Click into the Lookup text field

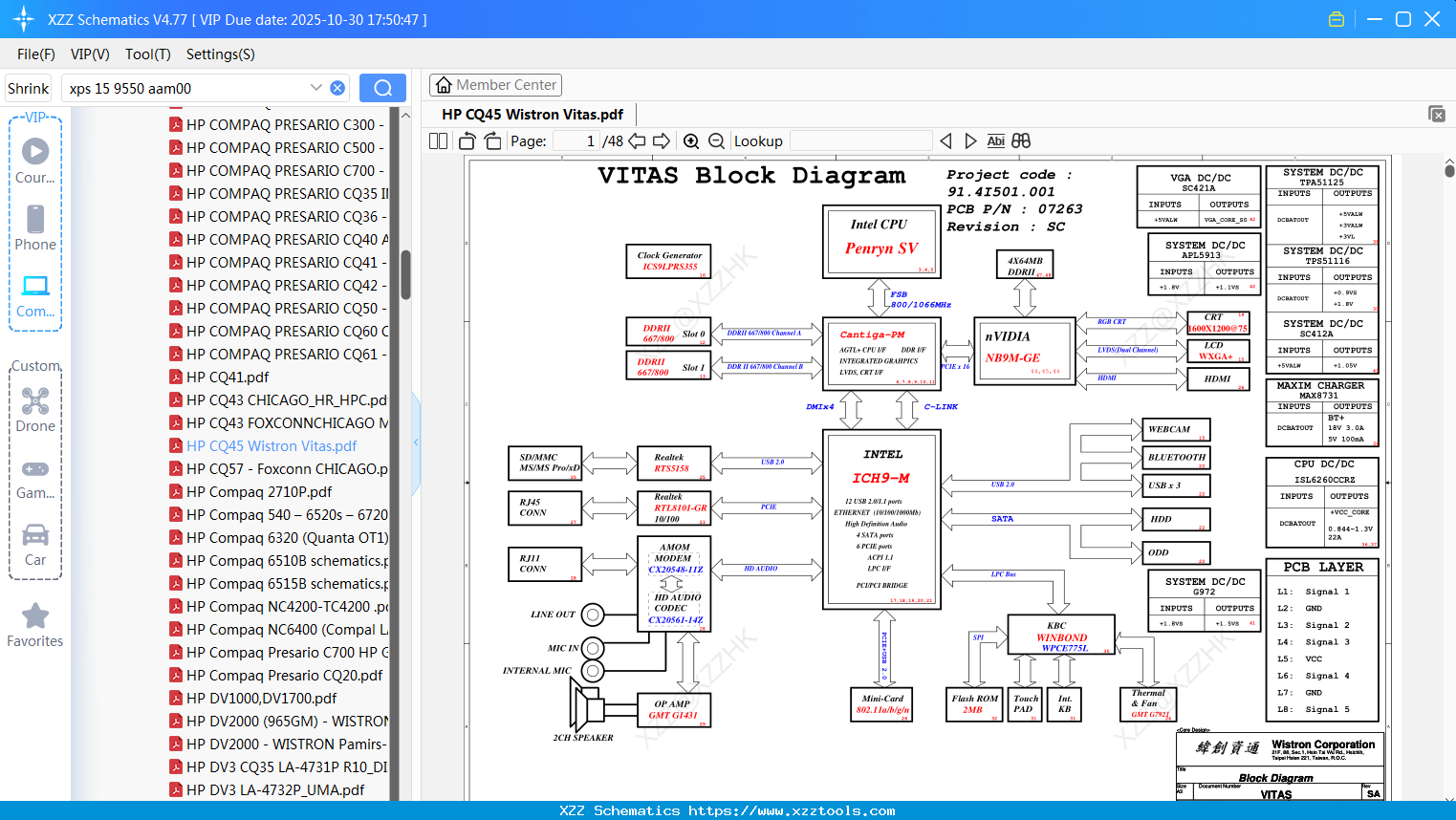pos(861,141)
